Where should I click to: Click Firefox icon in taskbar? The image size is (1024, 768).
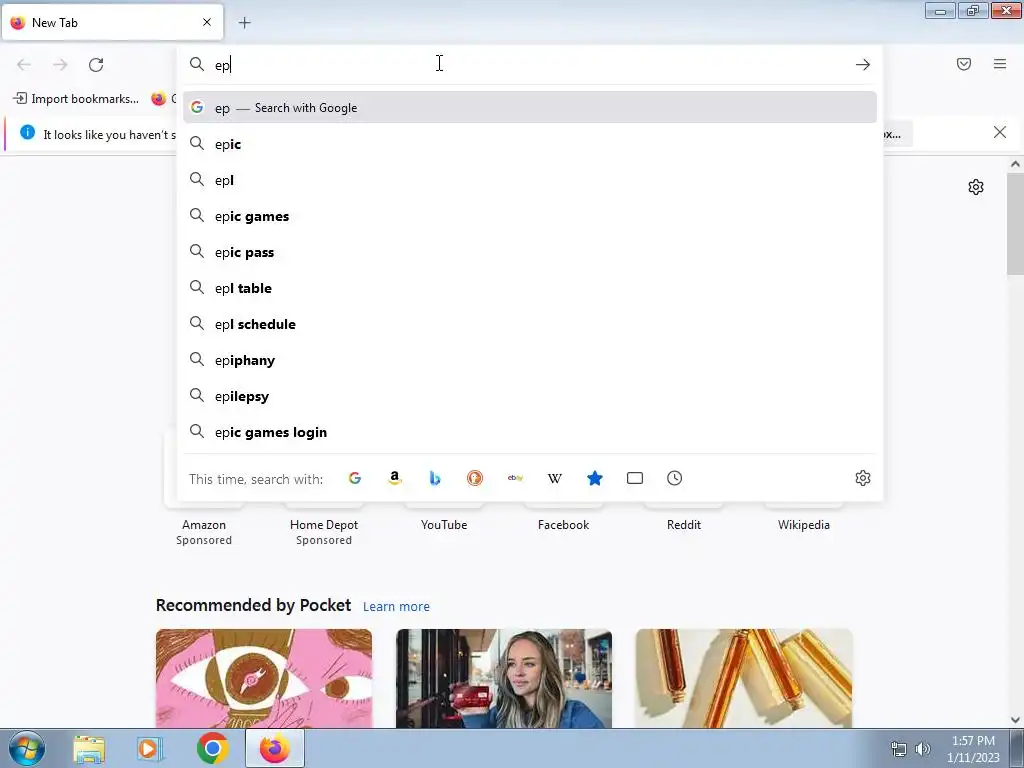(x=275, y=748)
